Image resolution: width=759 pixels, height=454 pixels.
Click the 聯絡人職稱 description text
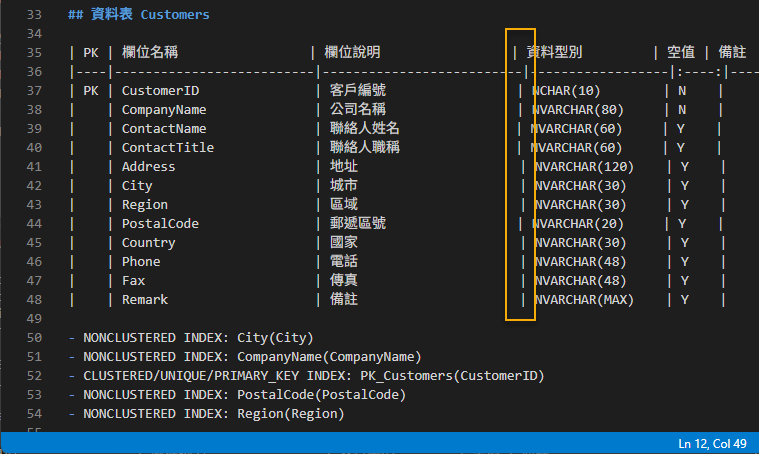(364, 147)
